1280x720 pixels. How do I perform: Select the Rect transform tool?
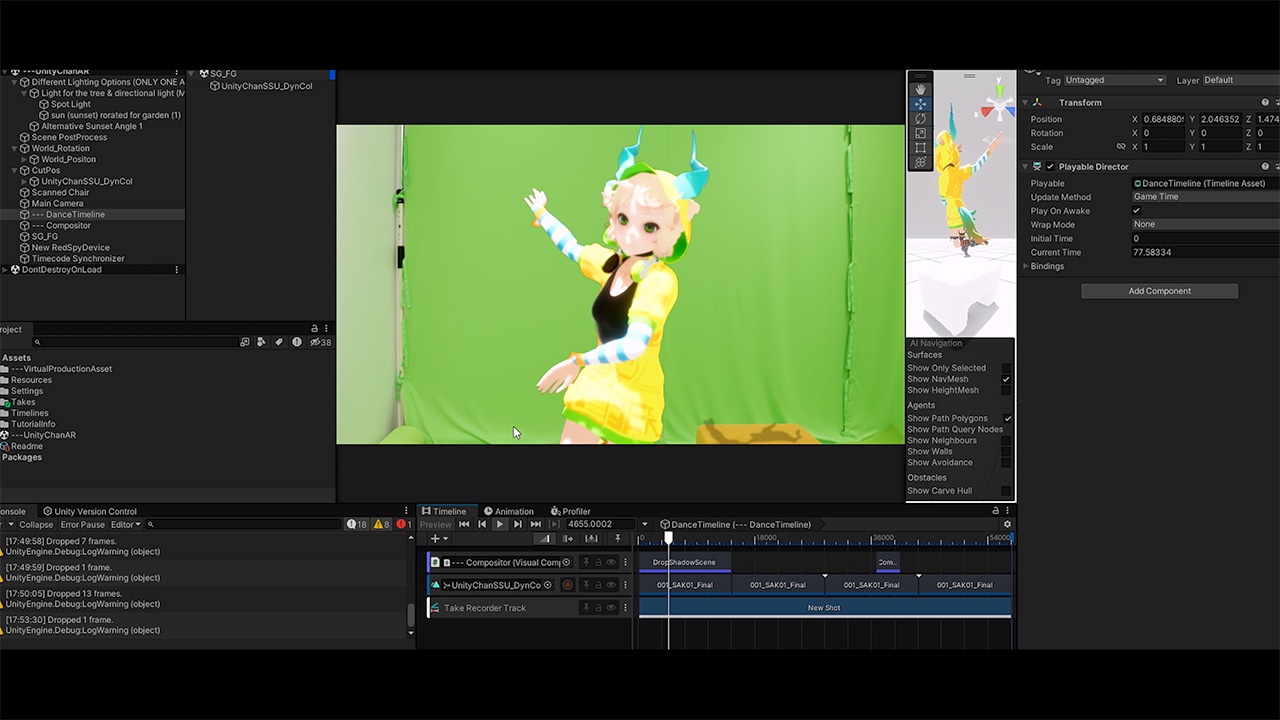[920, 147]
